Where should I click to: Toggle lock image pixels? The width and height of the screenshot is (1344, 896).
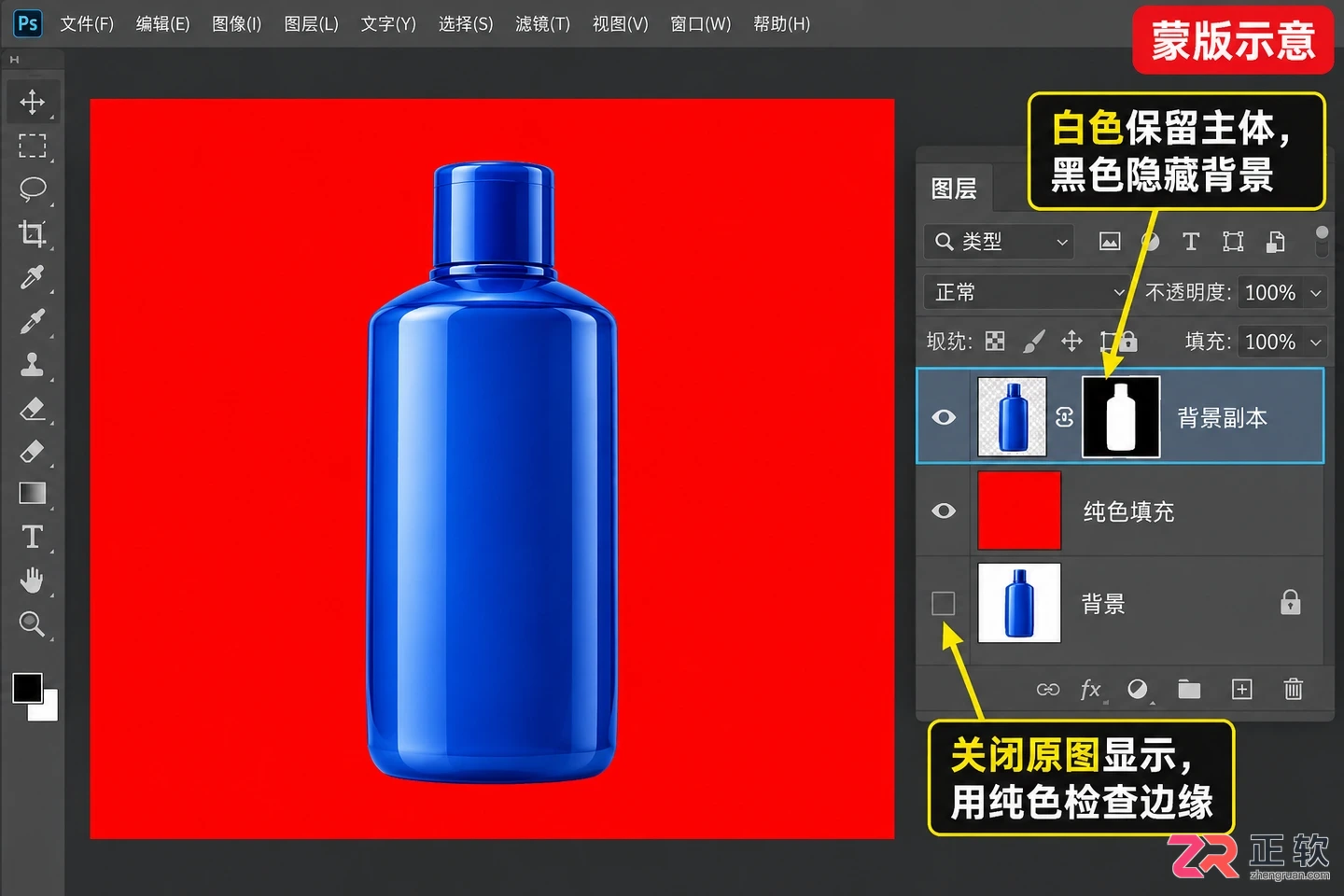click(1033, 342)
